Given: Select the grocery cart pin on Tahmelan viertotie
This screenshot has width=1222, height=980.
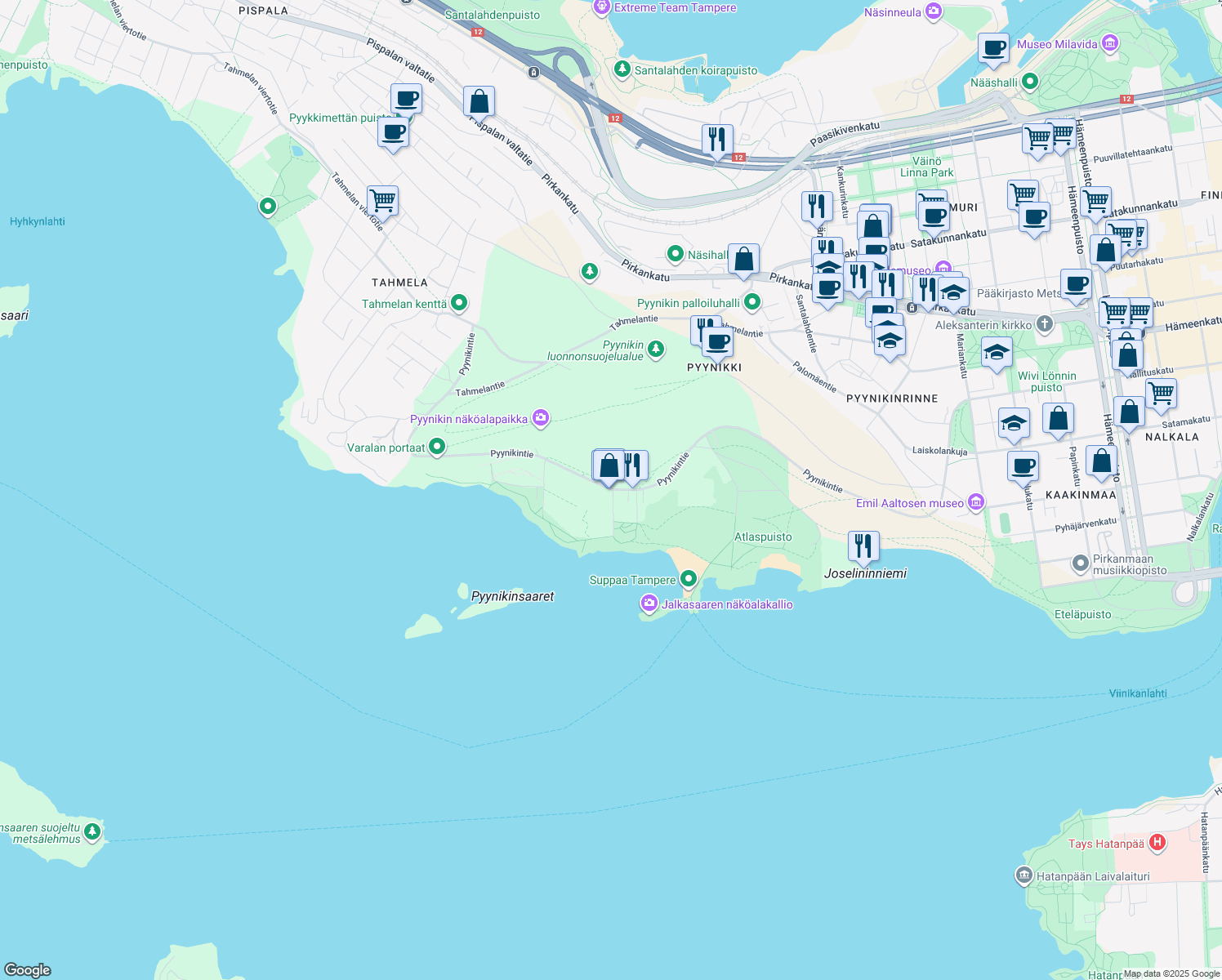Looking at the screenshot, I should coord(382,200).
